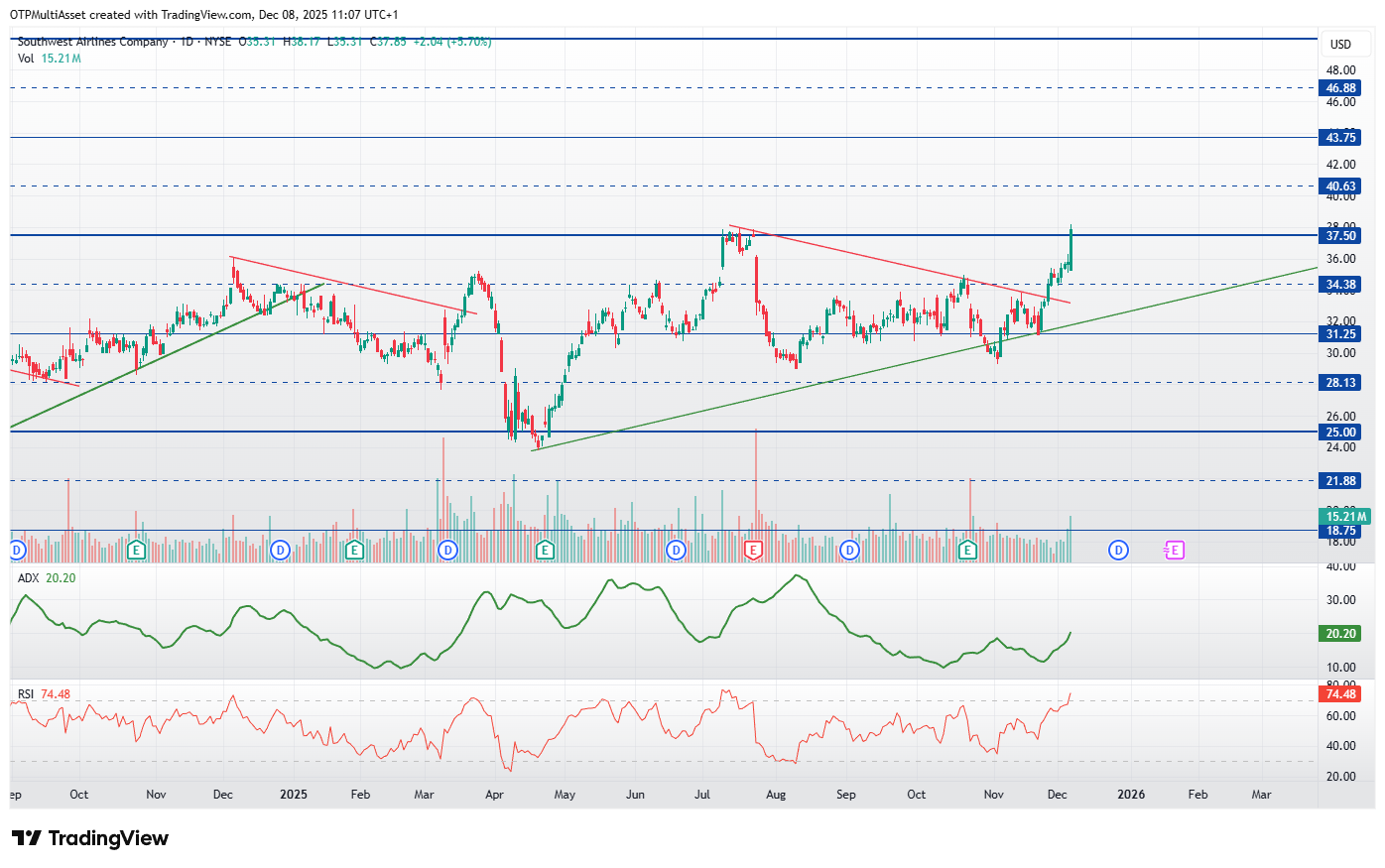
Task: Click the 21.88 price level label
Action: 1340,481
